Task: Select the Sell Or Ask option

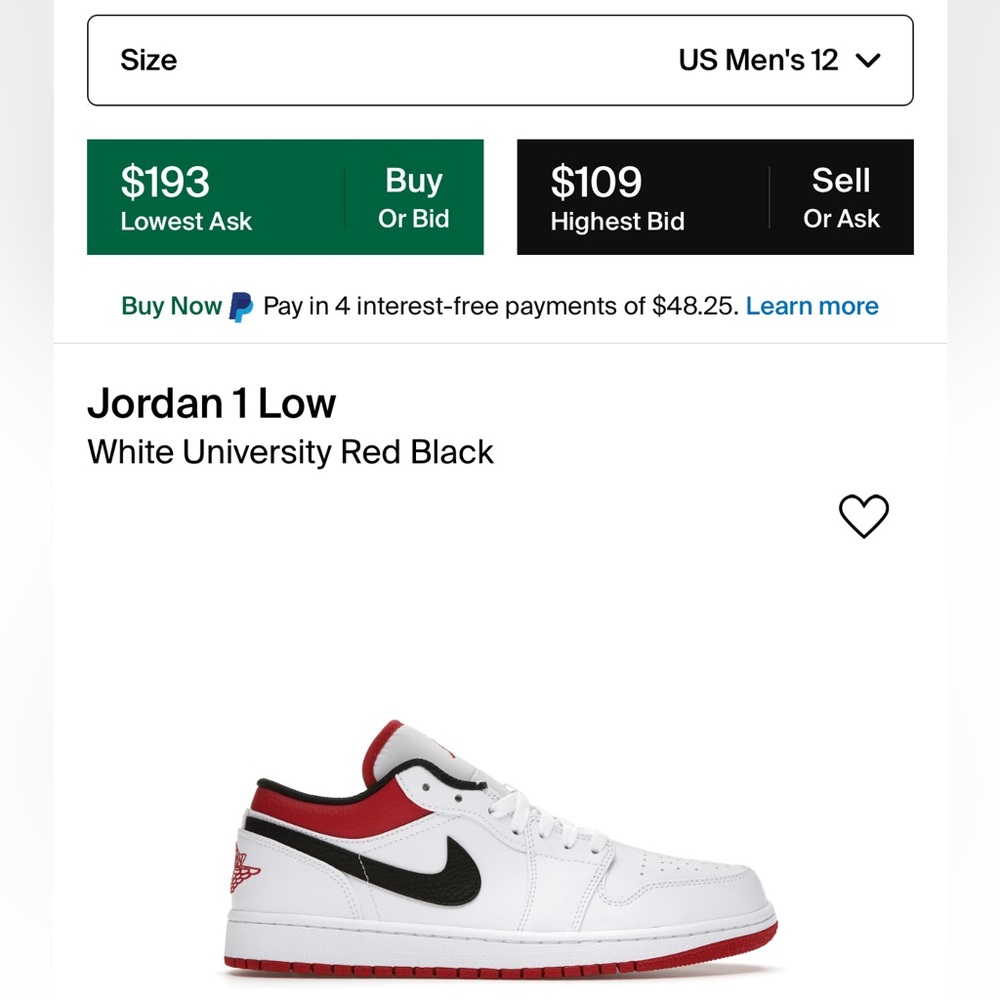Action: point(842,196)
